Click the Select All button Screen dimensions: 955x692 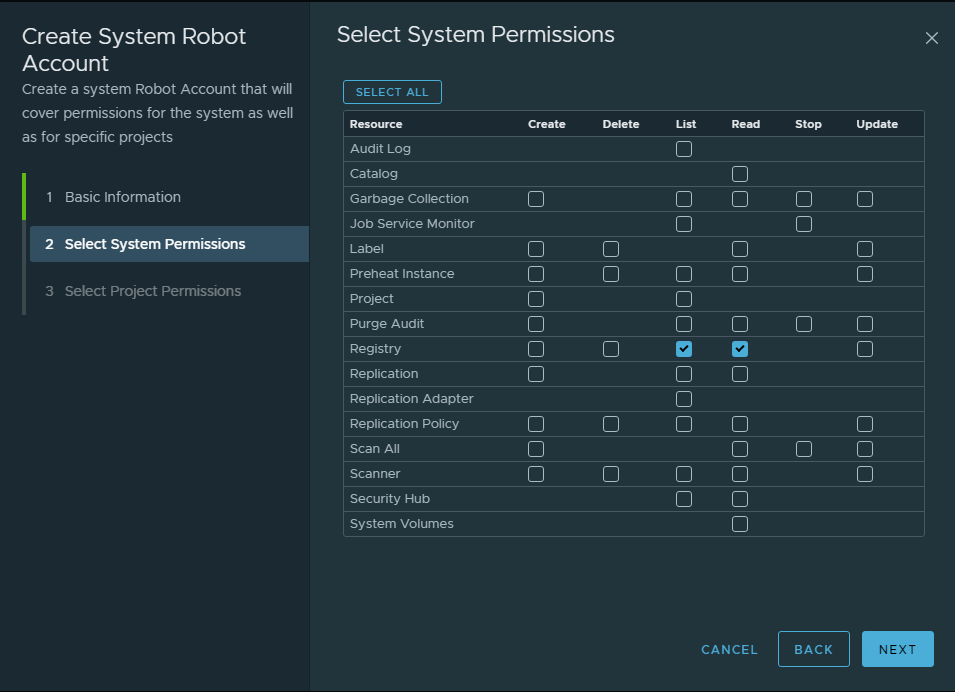pyautogui.click(x=392, y=92)
